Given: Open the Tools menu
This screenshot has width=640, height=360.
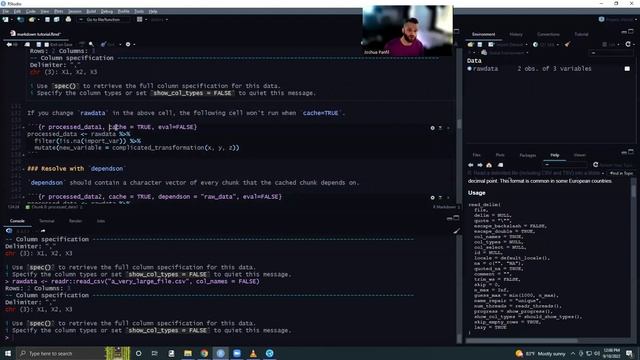Looking at the screenshot, I should click(139, 11).
